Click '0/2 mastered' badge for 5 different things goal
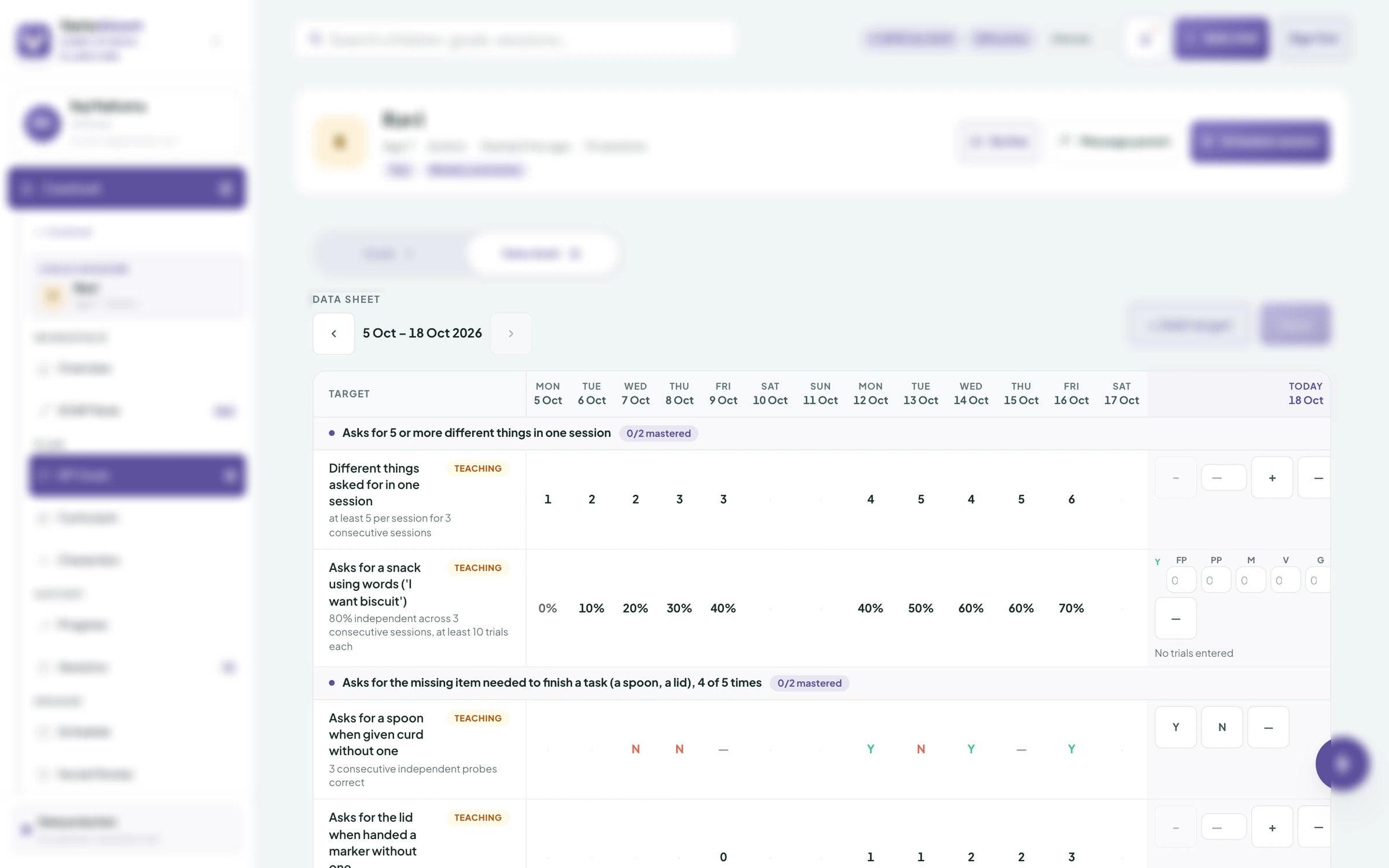This screenshot has height=868, width=1389. coord(658,433)
